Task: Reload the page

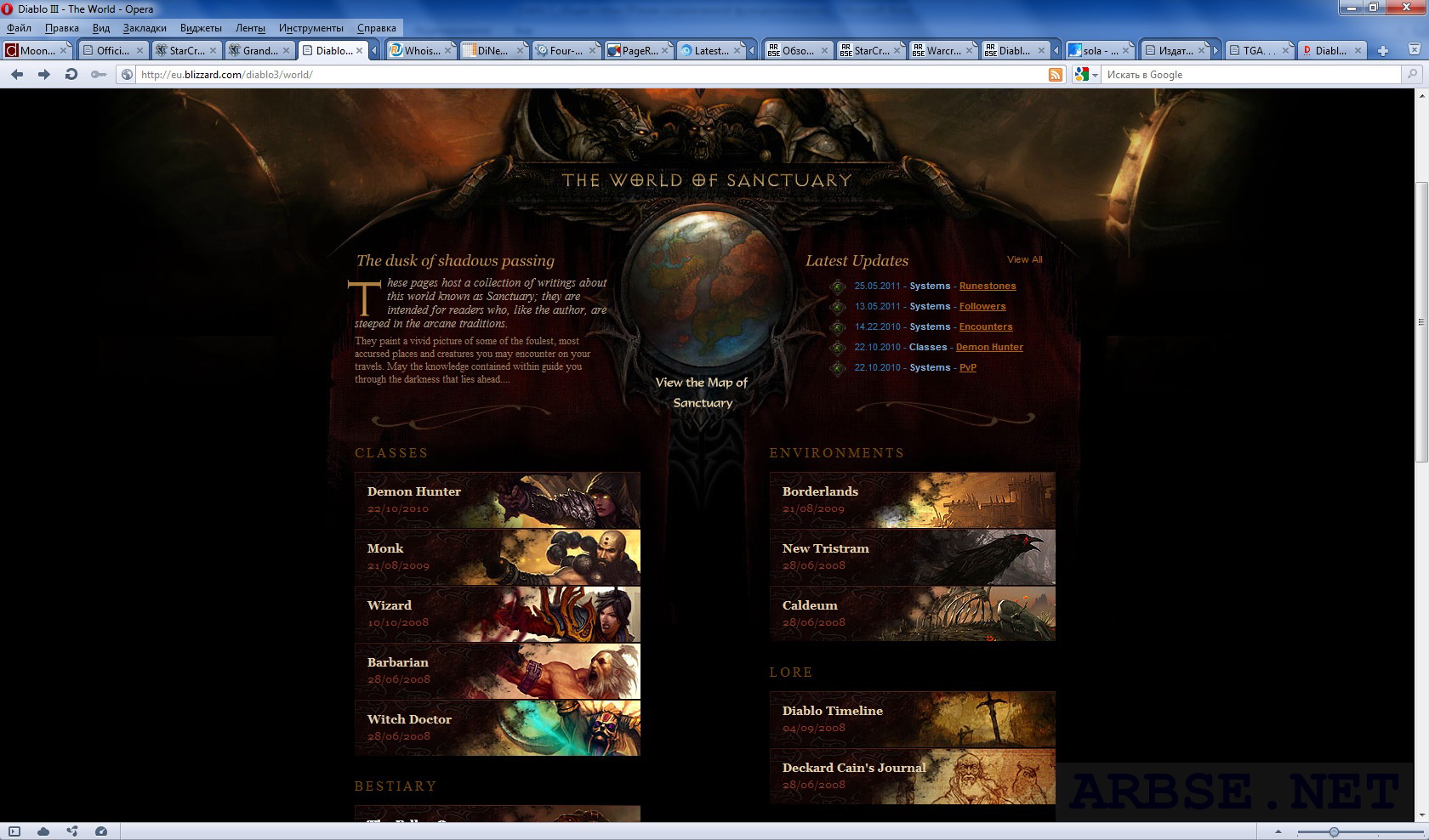Action: (x=71, y=75)
